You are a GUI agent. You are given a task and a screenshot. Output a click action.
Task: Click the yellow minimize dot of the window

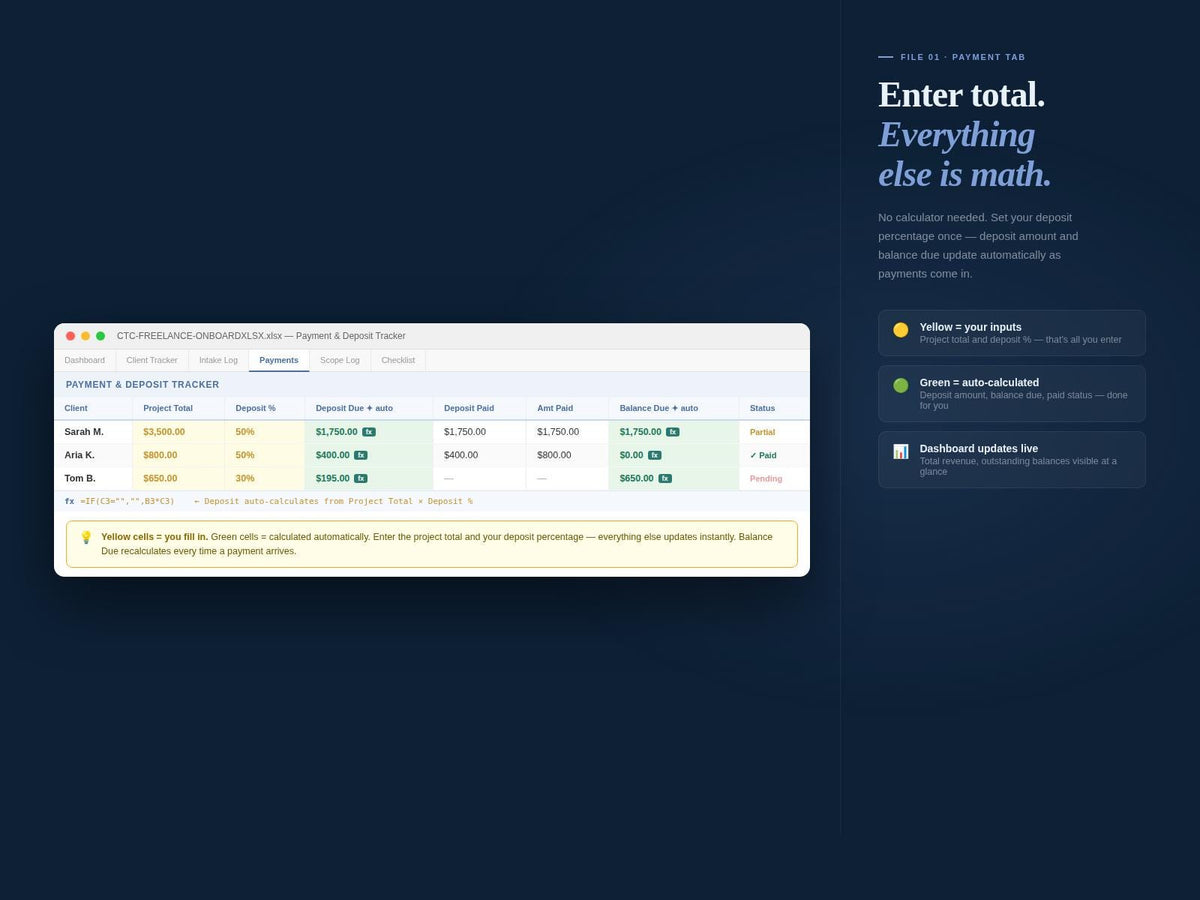[85, 336]
